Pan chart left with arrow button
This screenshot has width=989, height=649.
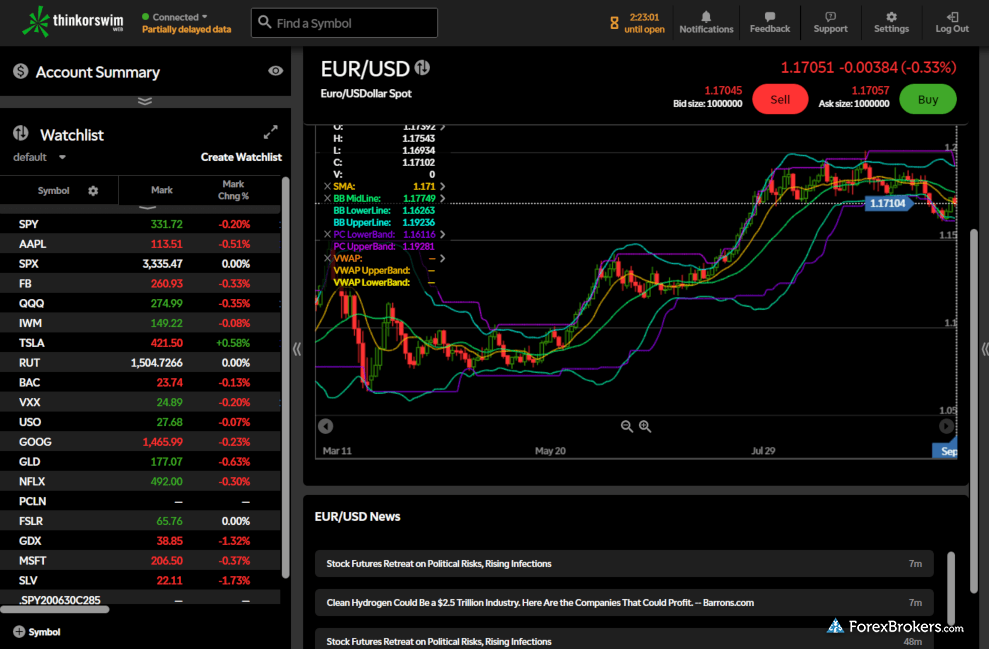tap(325, 426)
